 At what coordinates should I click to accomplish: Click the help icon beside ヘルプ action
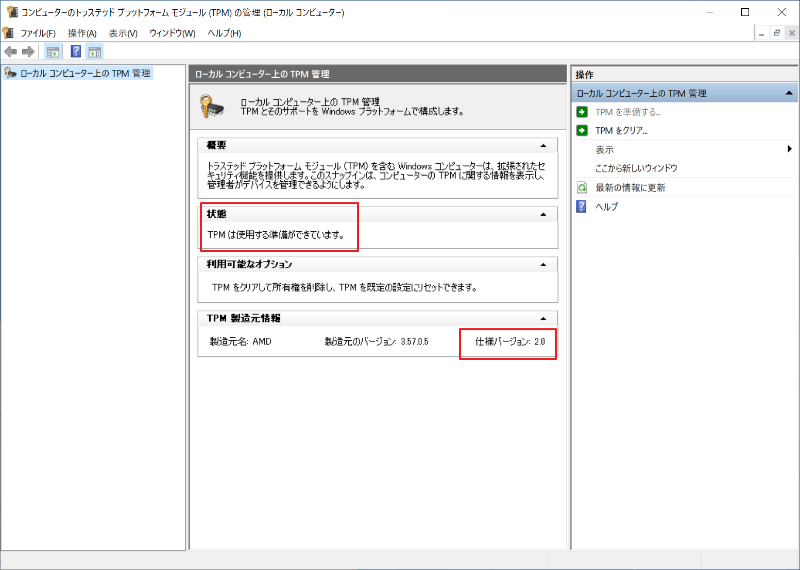coord(582,207)
